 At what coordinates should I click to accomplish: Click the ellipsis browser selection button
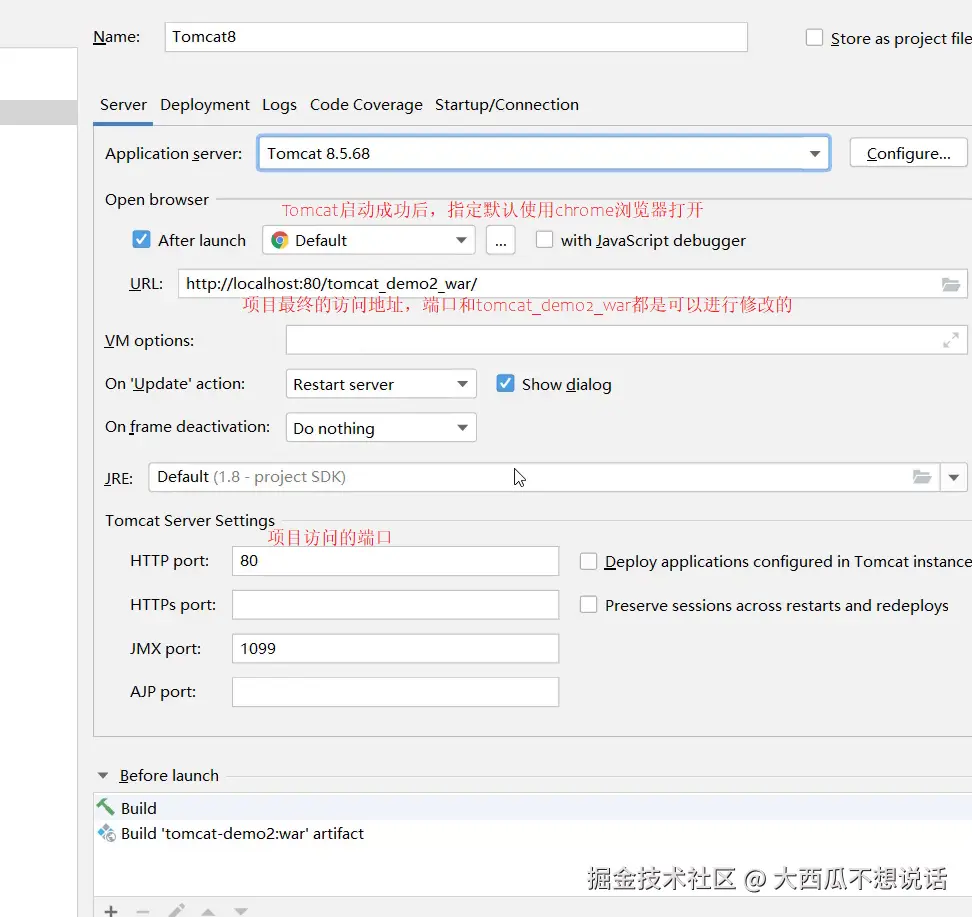coord(500,240)
